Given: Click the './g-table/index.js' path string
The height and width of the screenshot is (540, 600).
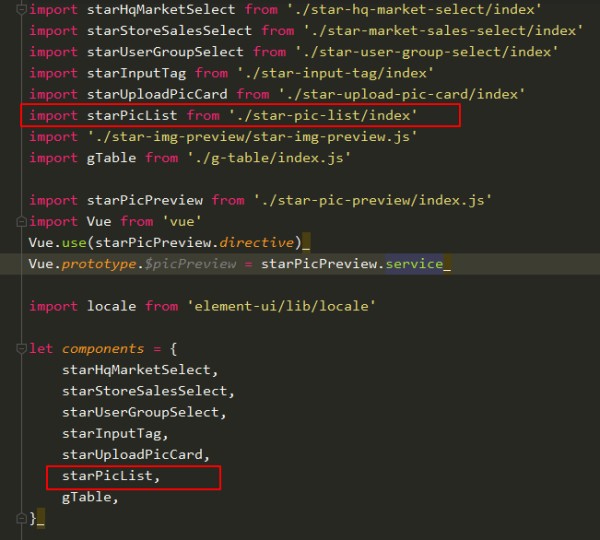Looking at the screenshot, I should [x=269, y=158].
